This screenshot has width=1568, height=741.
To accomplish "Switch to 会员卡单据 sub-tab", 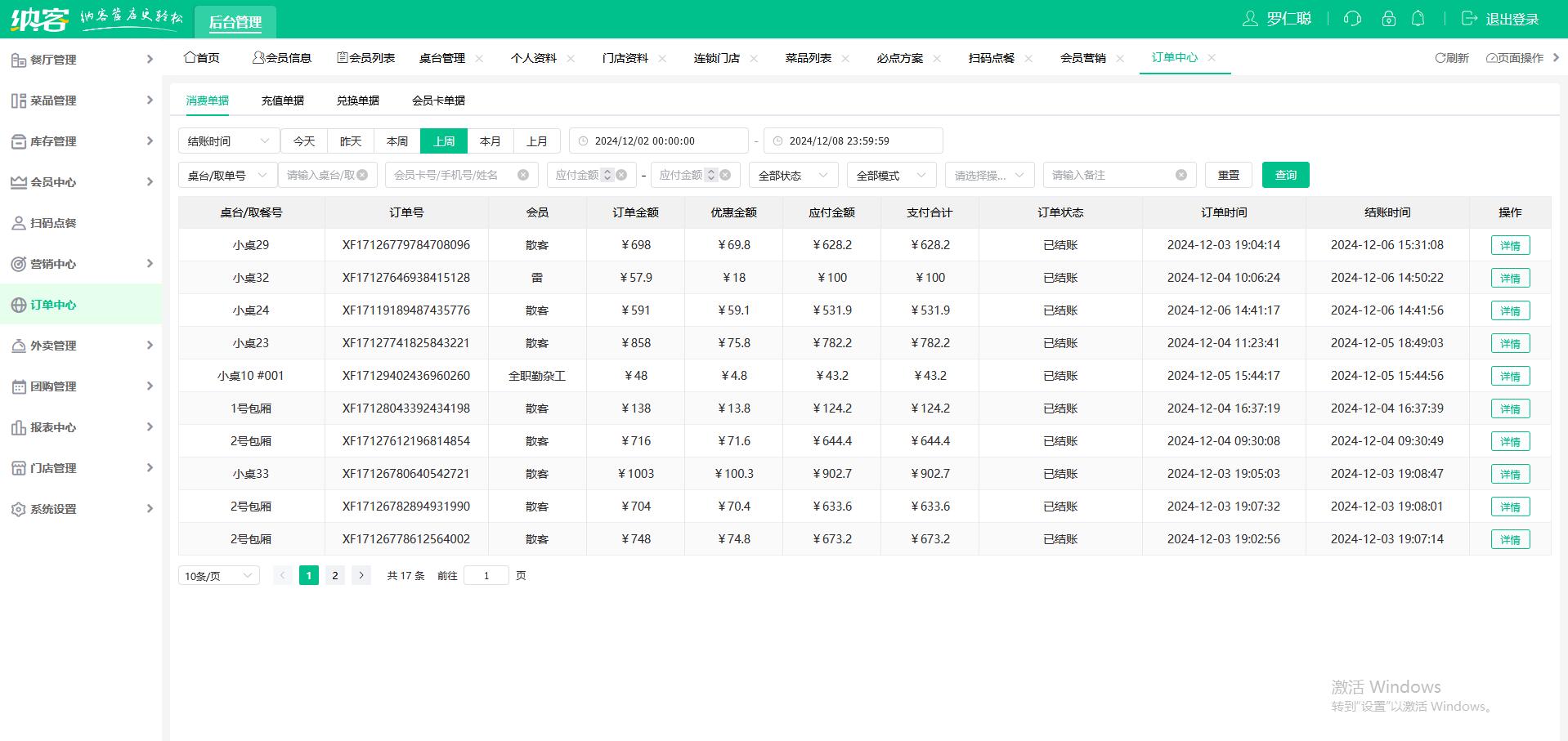I will 439,100.
